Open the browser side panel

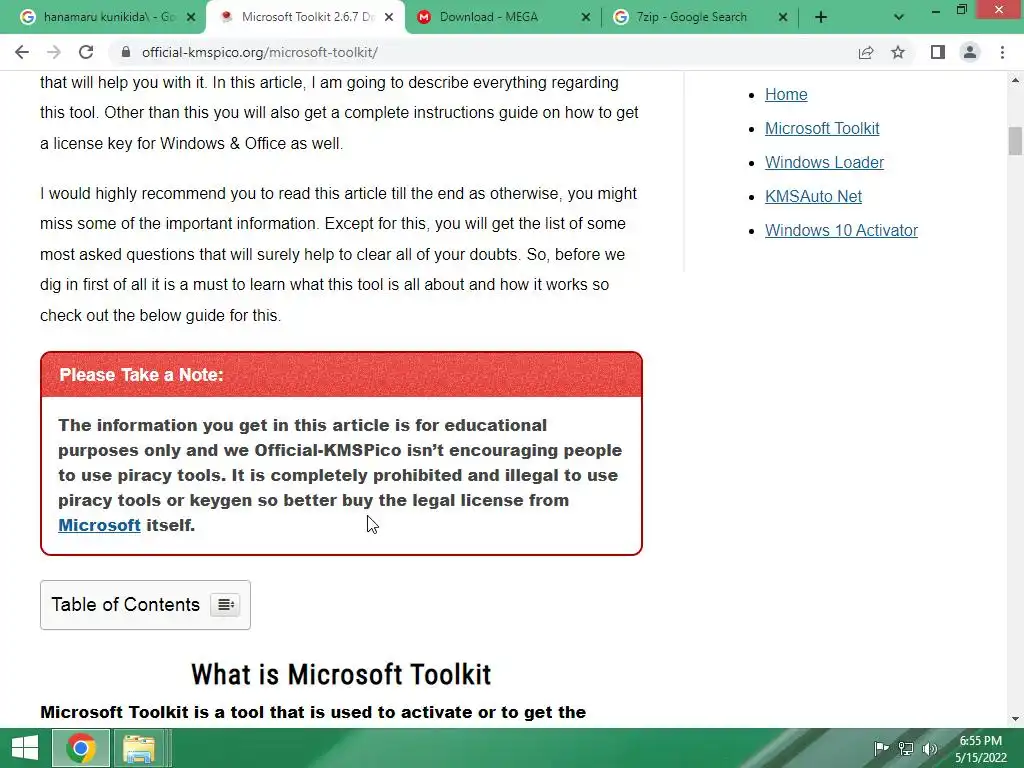pos(938,52)
